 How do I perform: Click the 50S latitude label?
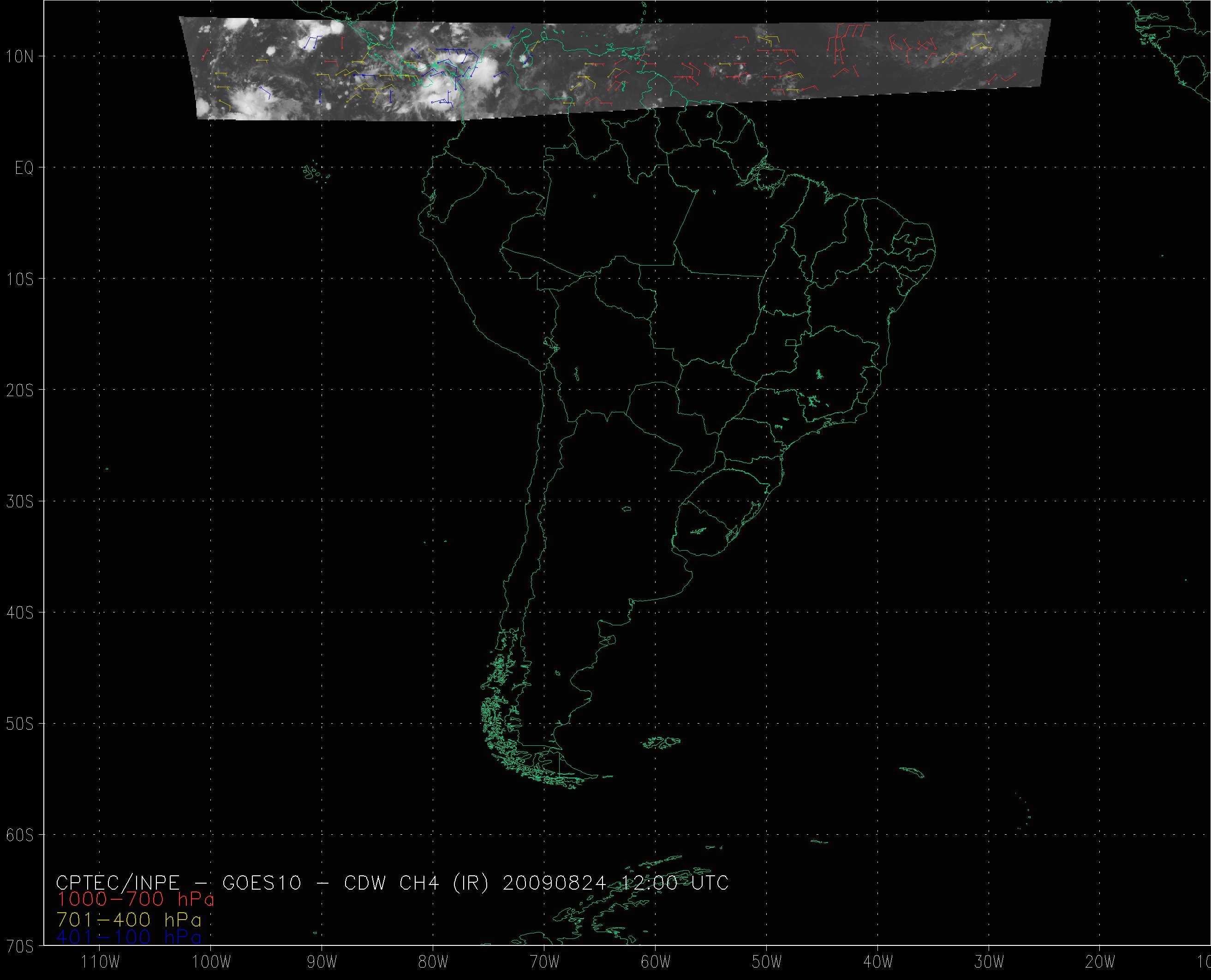20,724
